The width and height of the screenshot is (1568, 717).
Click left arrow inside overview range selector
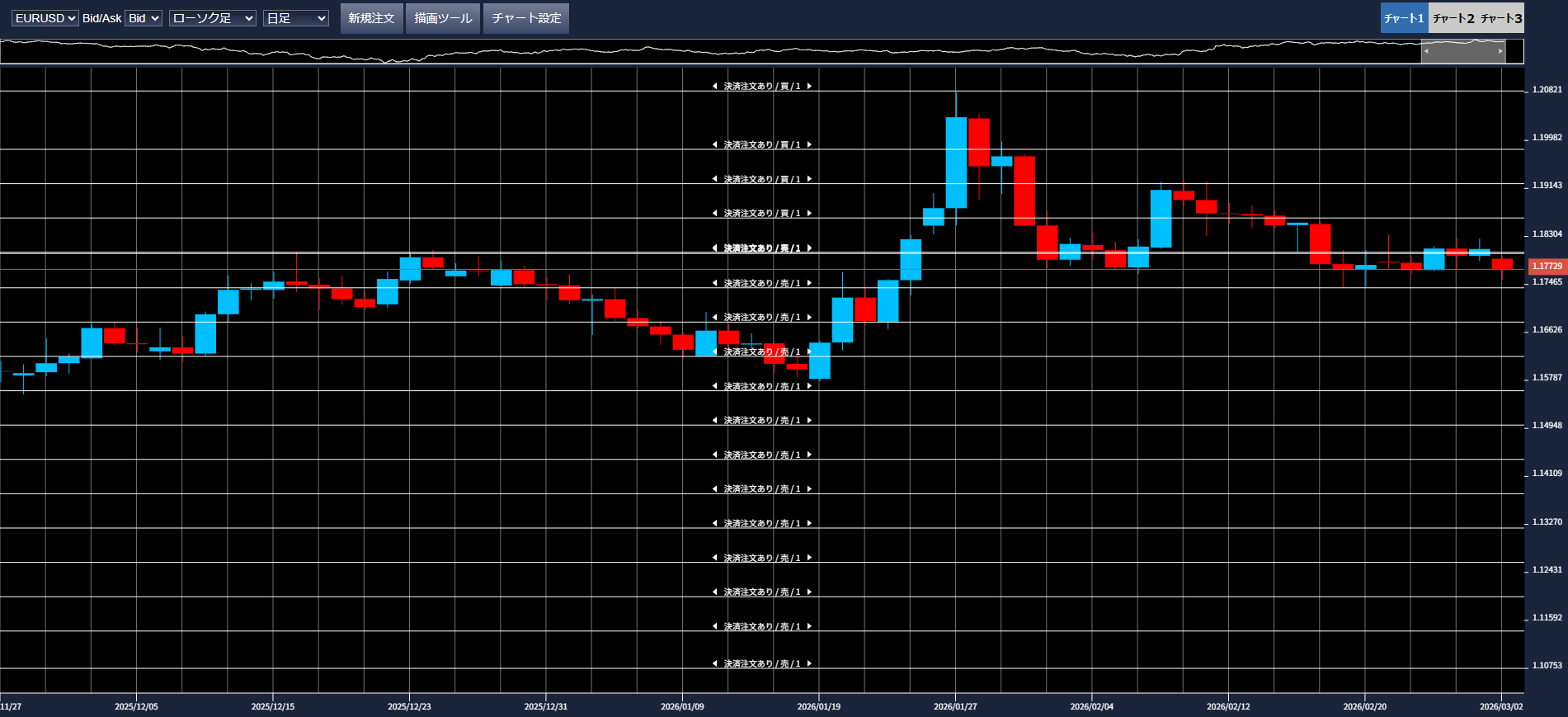point(1426,51)
